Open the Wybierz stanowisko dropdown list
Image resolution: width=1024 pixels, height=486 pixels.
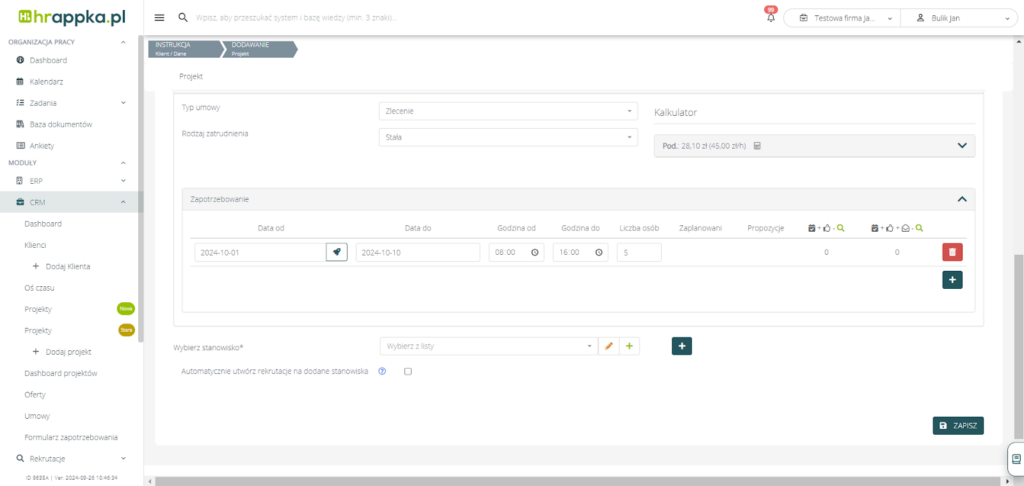487,346
